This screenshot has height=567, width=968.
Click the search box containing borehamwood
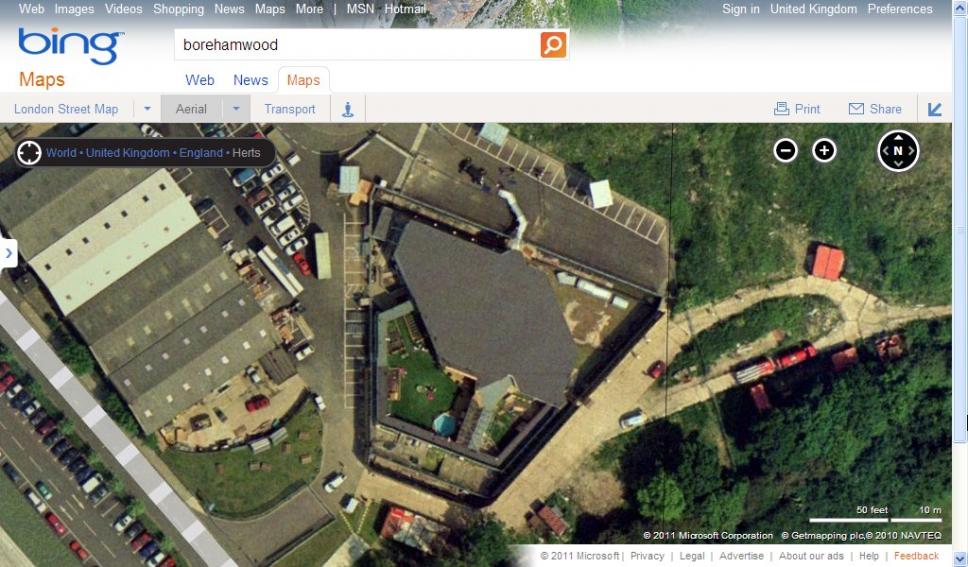[x=355, y=45]
